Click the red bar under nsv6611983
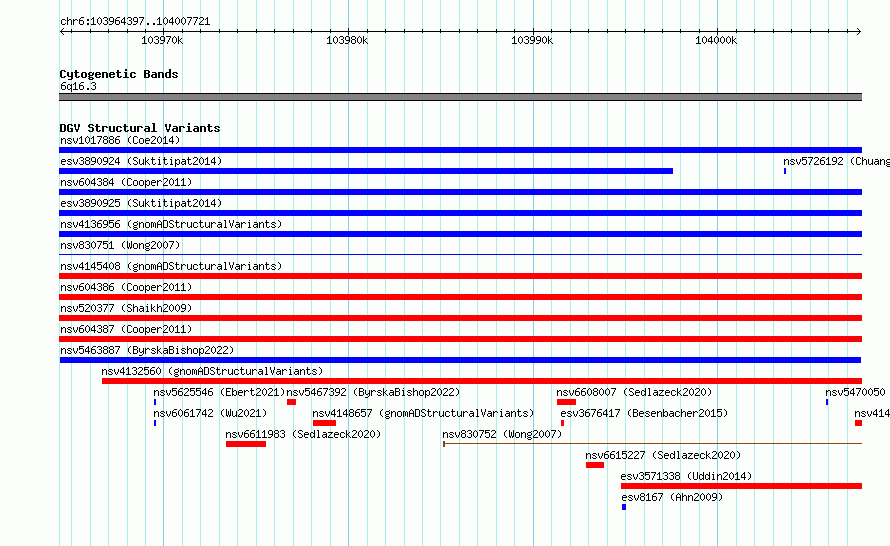The width and height of the screenshot is (890, 546). 246,444
